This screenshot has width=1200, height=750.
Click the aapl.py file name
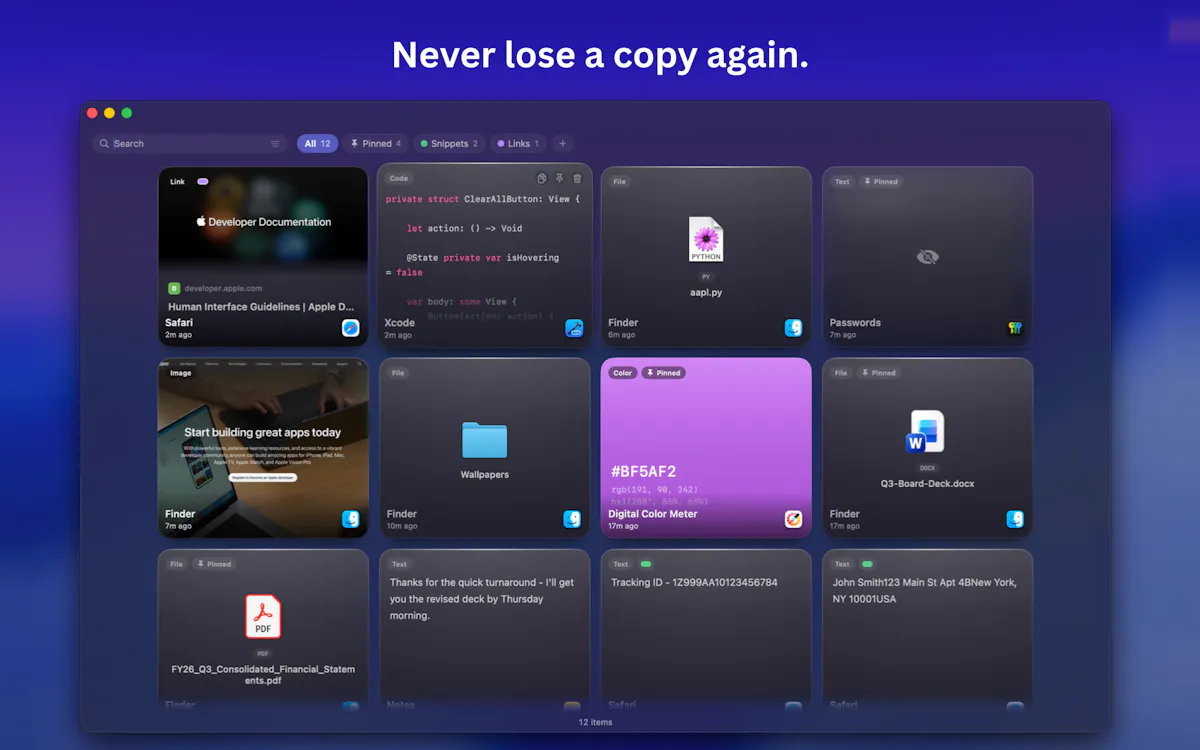706,292
